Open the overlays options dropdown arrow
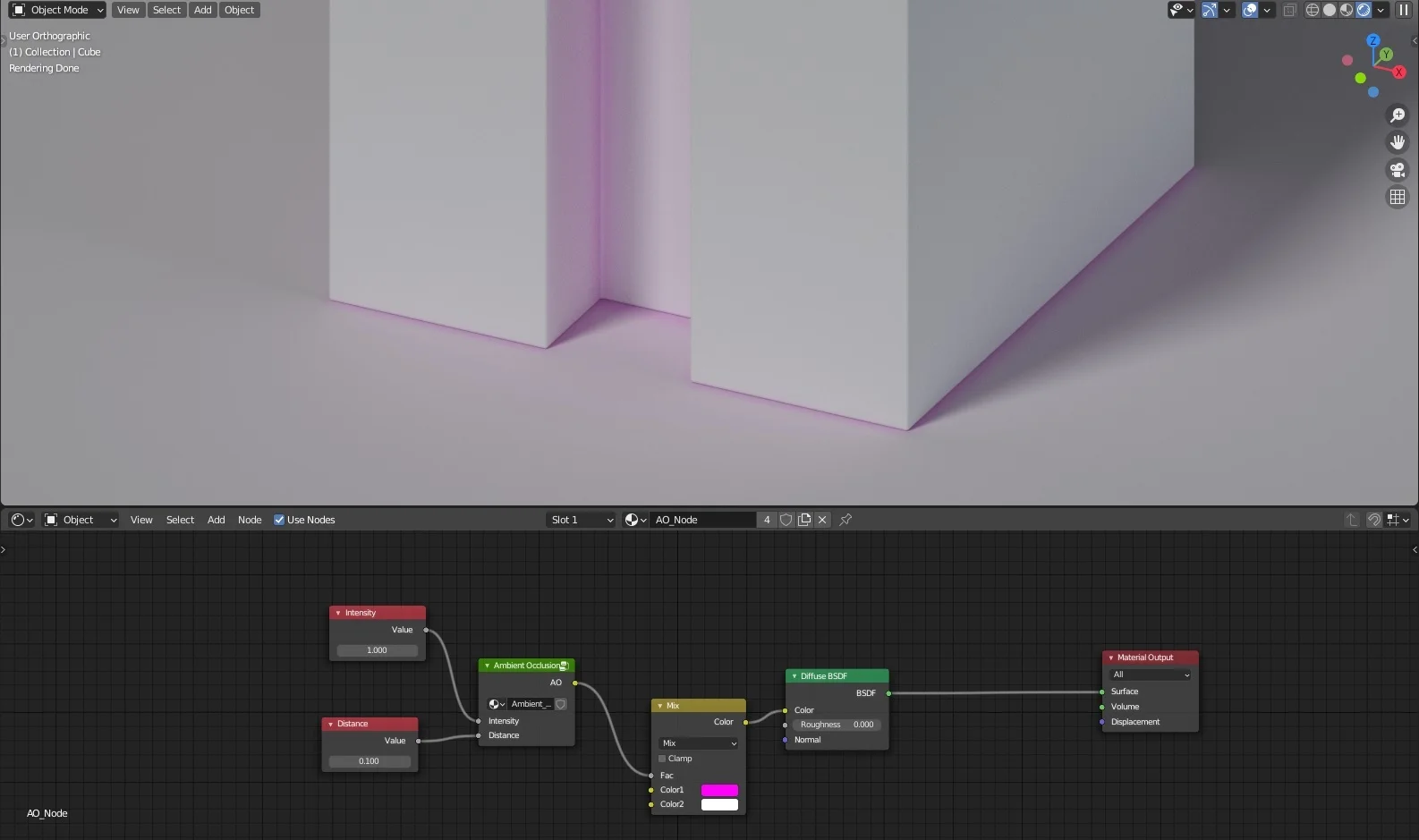The height and width of the screenshot is (840, 1419). pyautogui.click(x=1267, y=10)
